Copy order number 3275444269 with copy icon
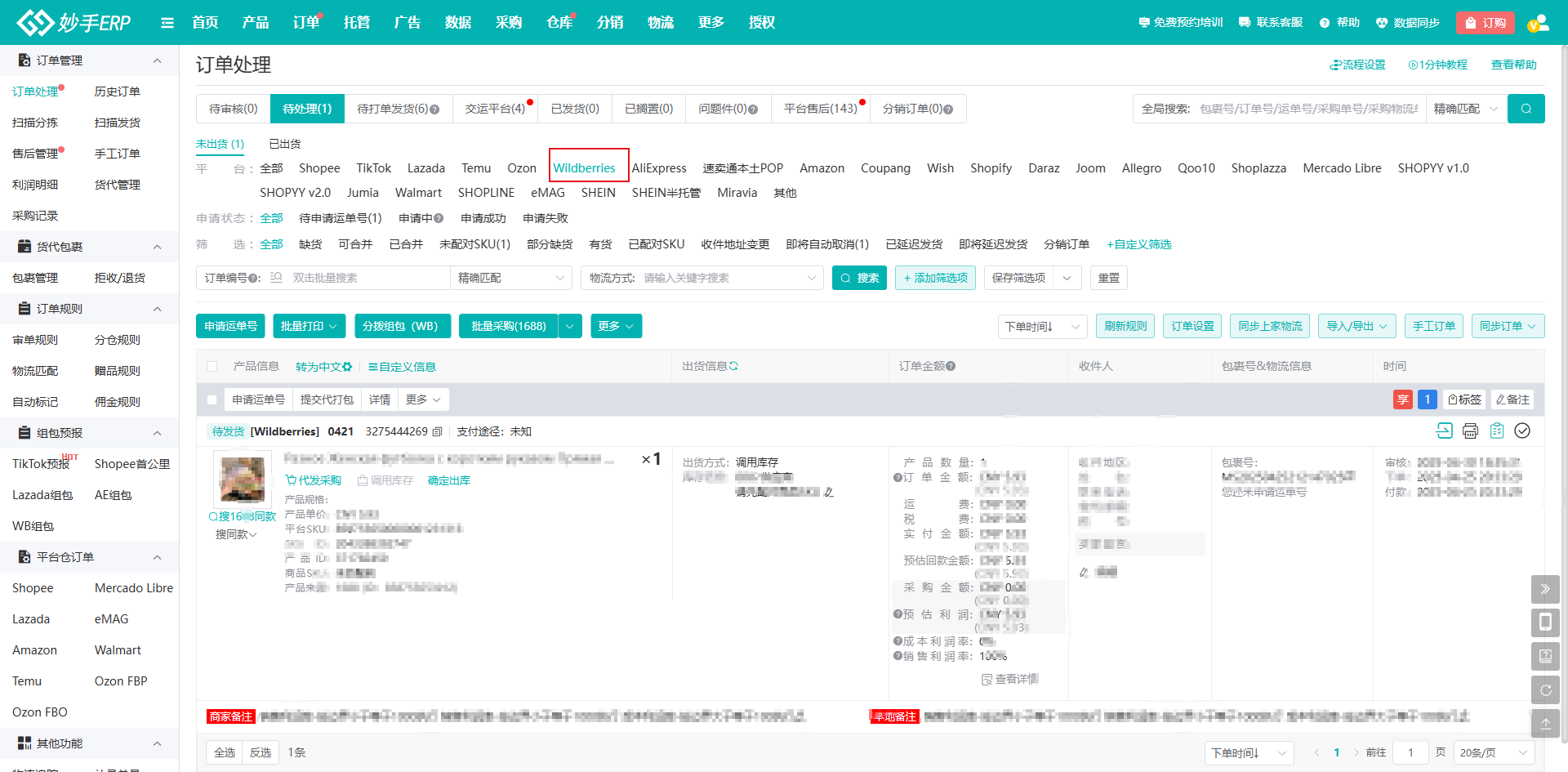The image size is (1568, 772). tap(438, 431)
